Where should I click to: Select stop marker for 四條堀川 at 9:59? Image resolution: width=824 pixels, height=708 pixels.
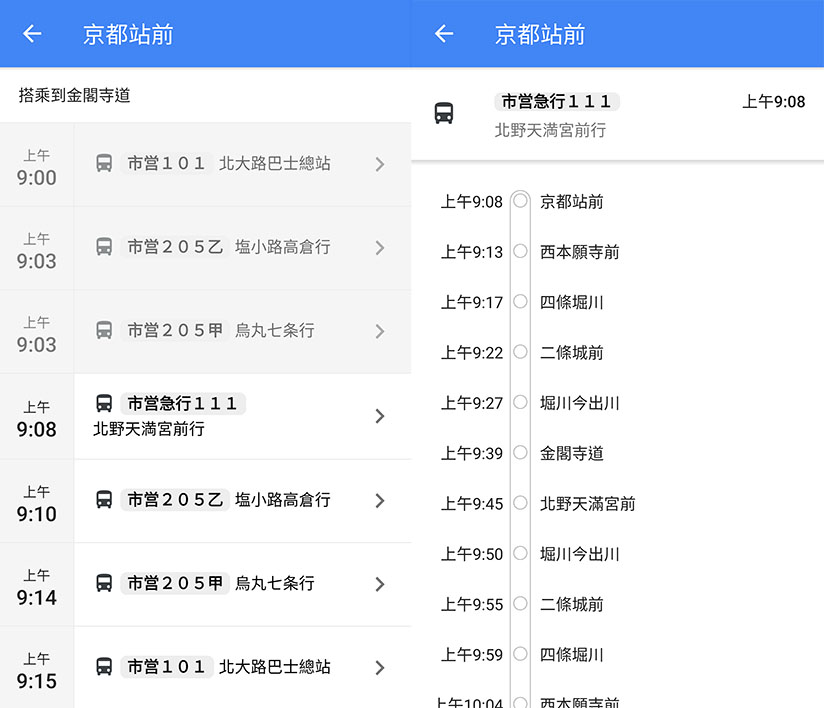[520, 654]
